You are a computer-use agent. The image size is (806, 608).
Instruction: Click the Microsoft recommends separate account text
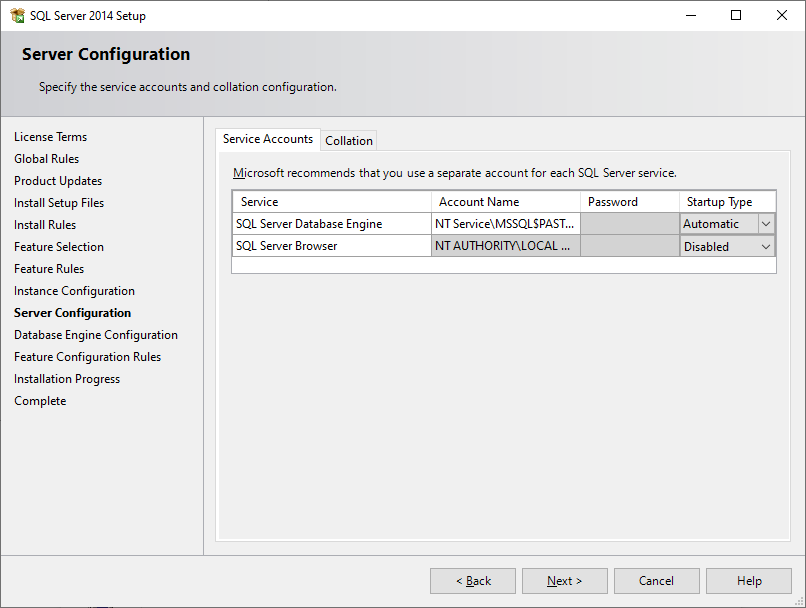[x=454, y=173]
